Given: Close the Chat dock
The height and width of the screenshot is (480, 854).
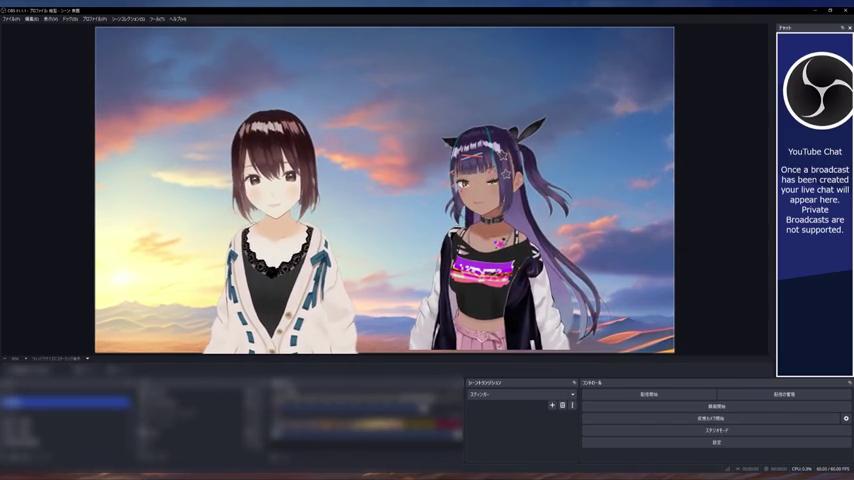Looking at the screenshot, I should tap(850, 27).
